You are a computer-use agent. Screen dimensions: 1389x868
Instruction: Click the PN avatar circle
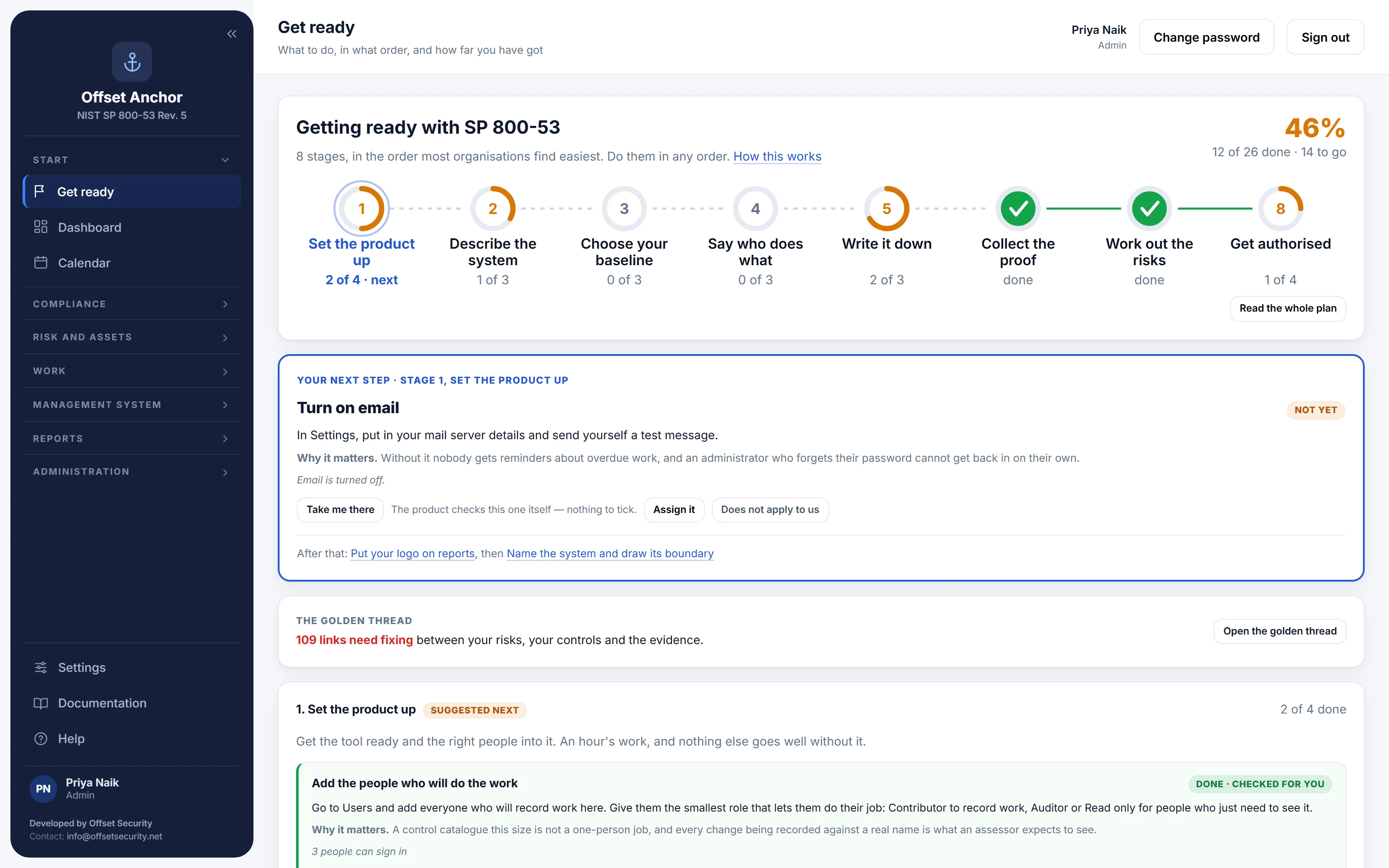tap(43, 788)
